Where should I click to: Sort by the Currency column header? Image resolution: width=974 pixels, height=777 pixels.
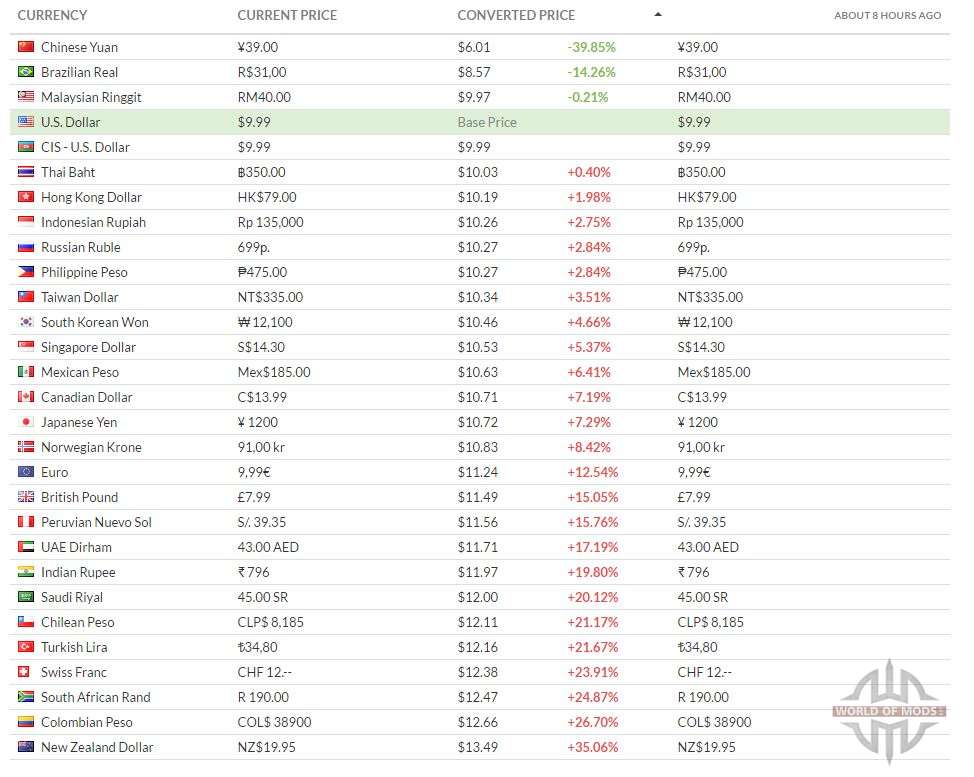point(52,15)
